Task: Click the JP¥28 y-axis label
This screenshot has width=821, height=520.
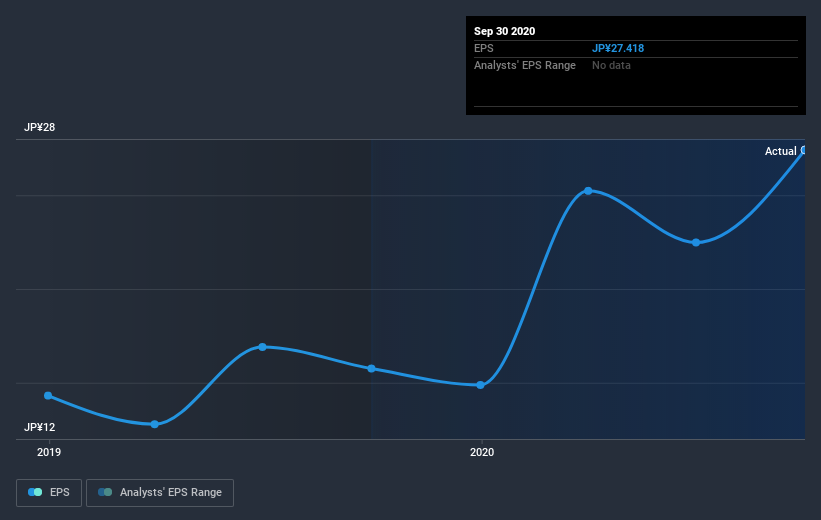Action: pyautogui.click(x=39, y=127)
